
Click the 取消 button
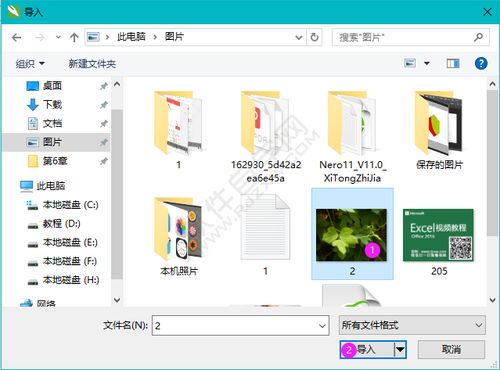(x=451, y=349)
